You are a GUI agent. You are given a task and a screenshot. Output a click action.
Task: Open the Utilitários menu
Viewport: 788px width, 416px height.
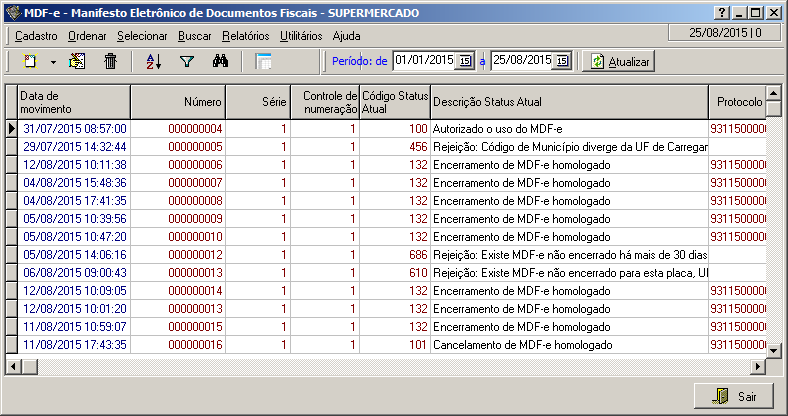(300, 36)
